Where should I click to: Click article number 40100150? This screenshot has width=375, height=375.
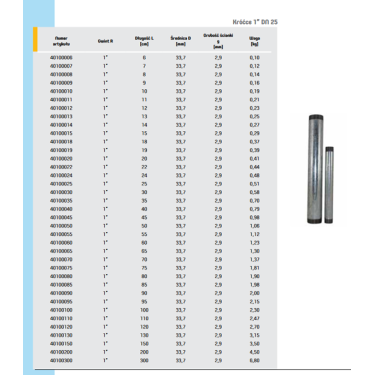[x=61, y=344]
